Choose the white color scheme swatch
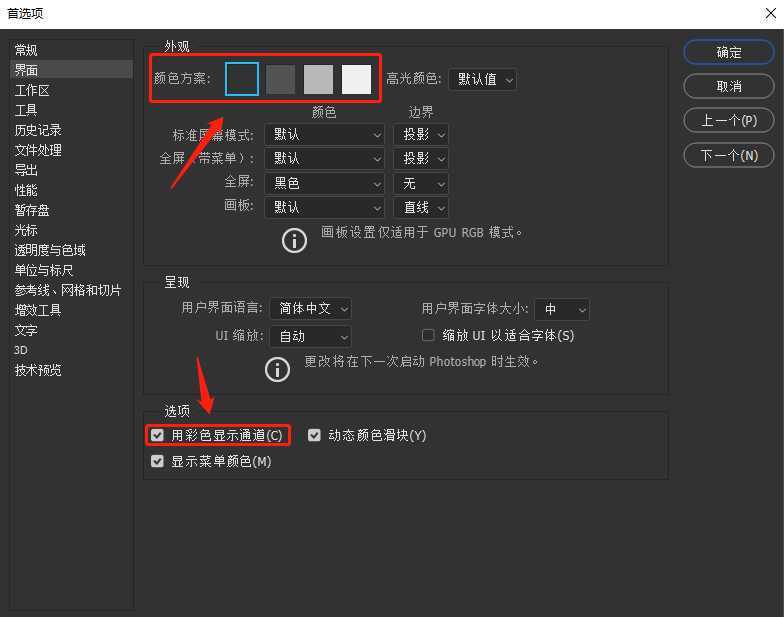 [356, 79]
